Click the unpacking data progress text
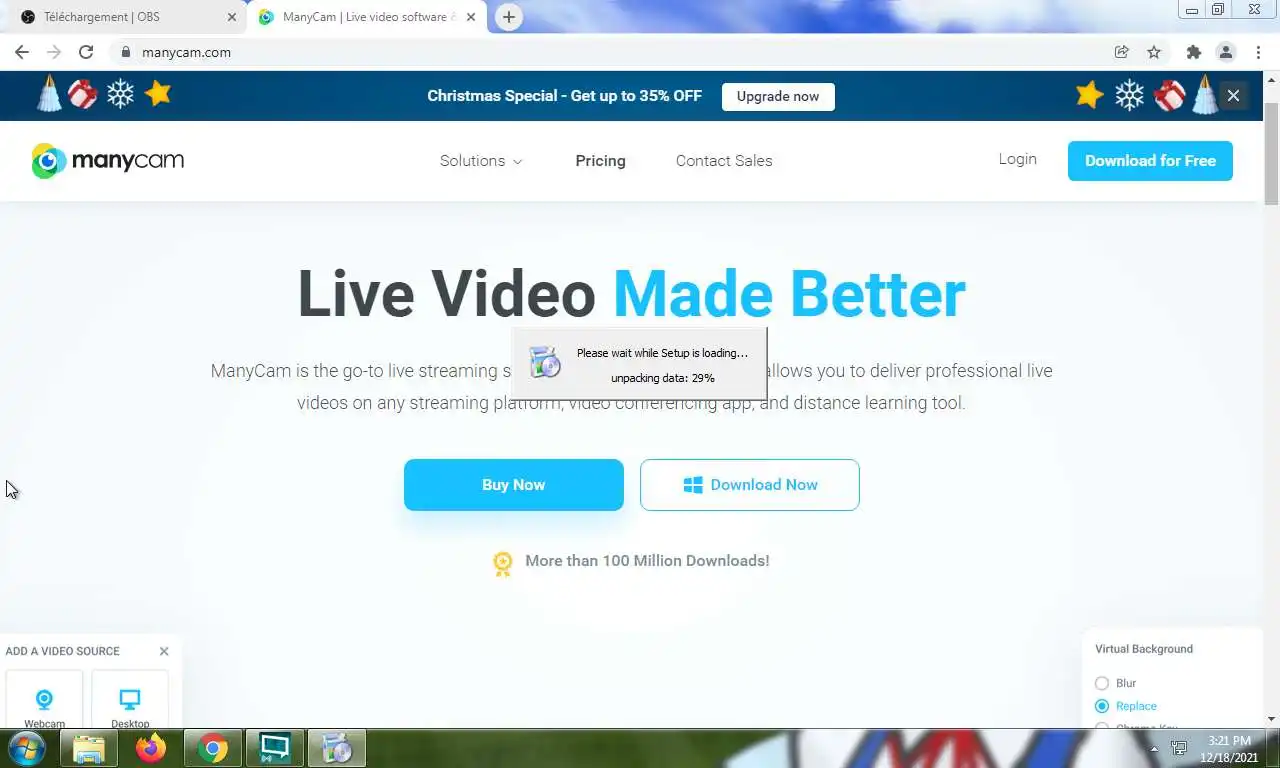This screenshot has height=768, width=1280. (663, 378)
